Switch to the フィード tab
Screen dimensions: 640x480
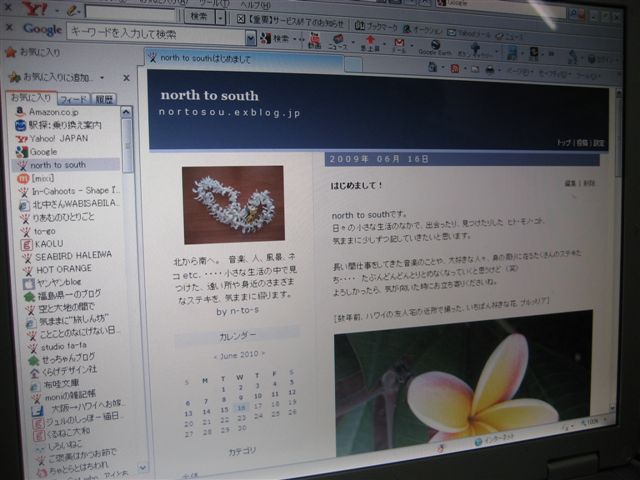click(73, 99)
